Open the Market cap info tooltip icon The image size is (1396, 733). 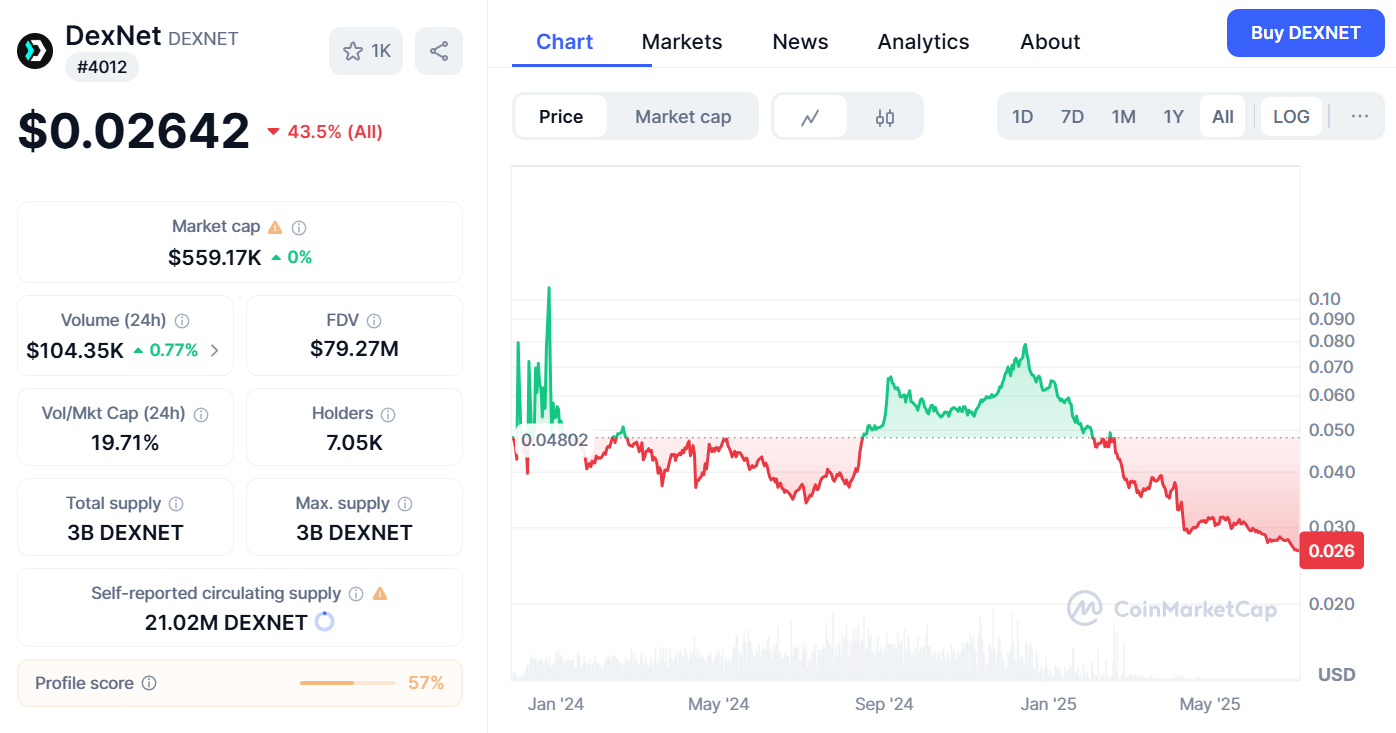[299, 227]
